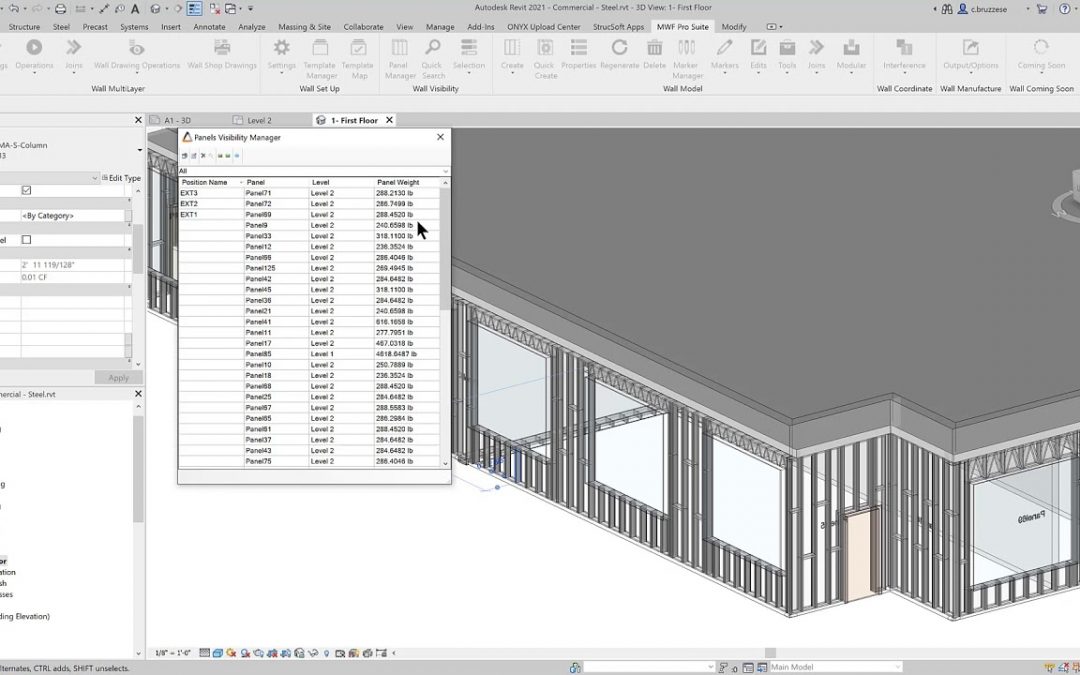Click the Quick Create wall tool
This screenshot has width=1080, height=675.
pyautogui.click(x=545, y=59)
